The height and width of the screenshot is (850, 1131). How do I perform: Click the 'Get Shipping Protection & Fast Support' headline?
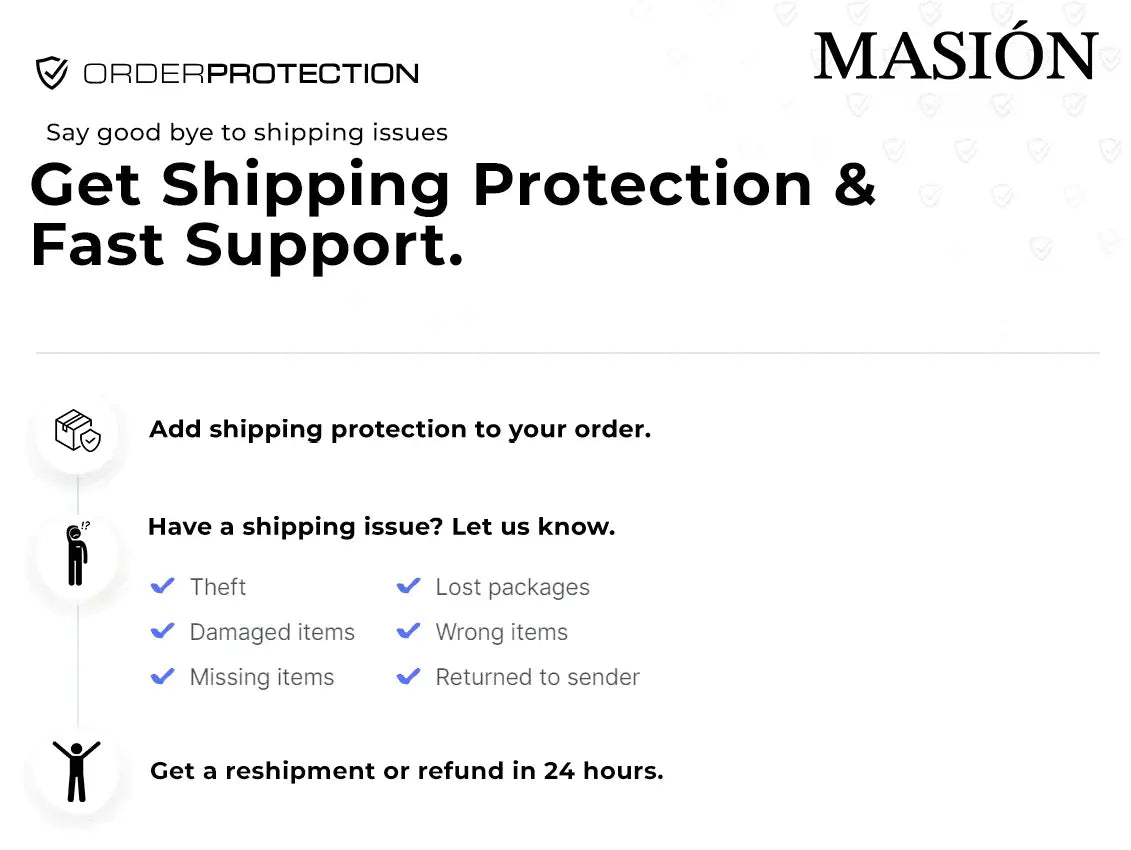click(x=453, y=214)
